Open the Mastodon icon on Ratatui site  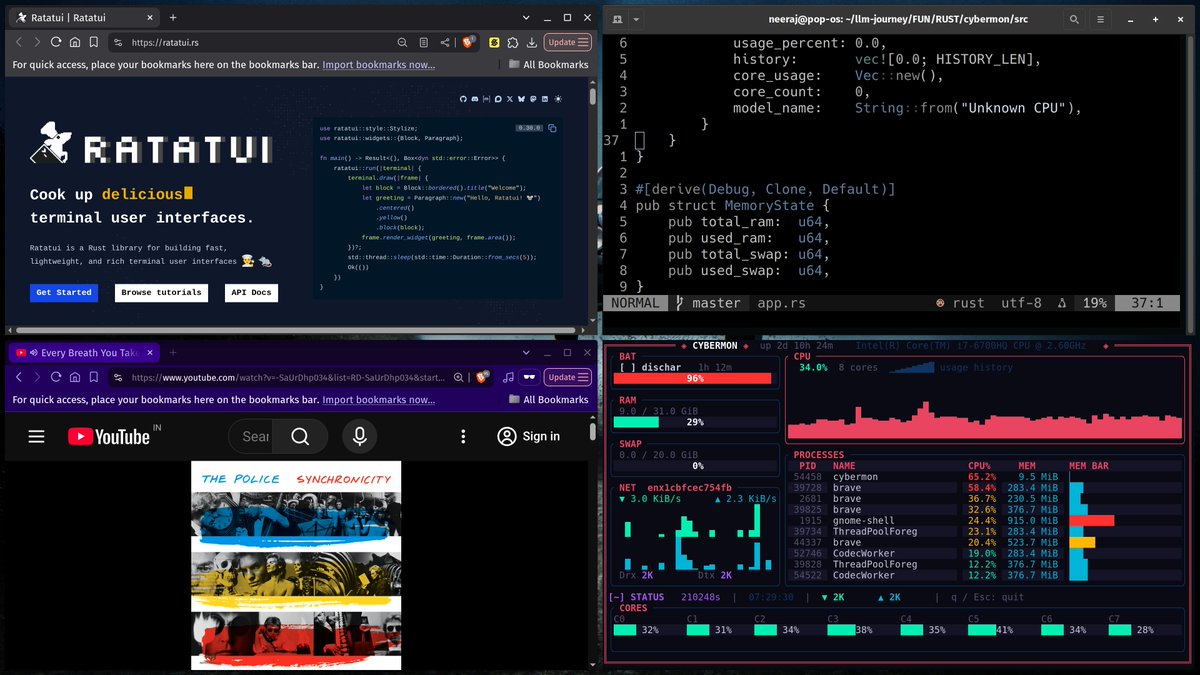pyautogui.click(x=533, y=99)
